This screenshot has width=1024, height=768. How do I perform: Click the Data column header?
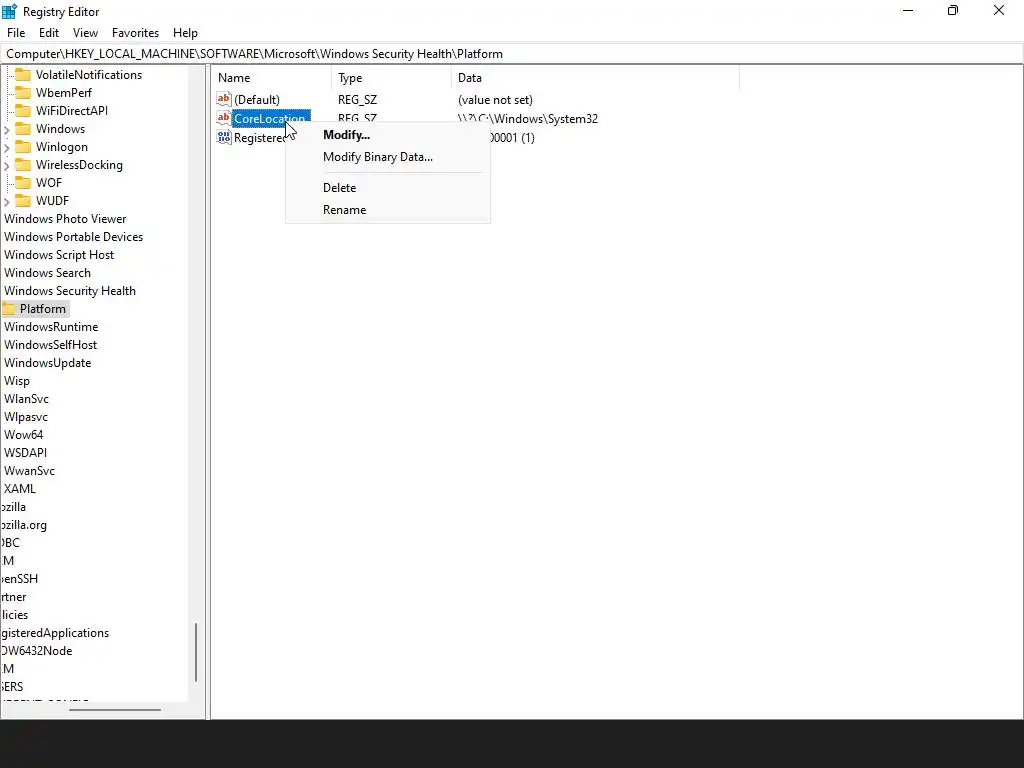[595, 78]
